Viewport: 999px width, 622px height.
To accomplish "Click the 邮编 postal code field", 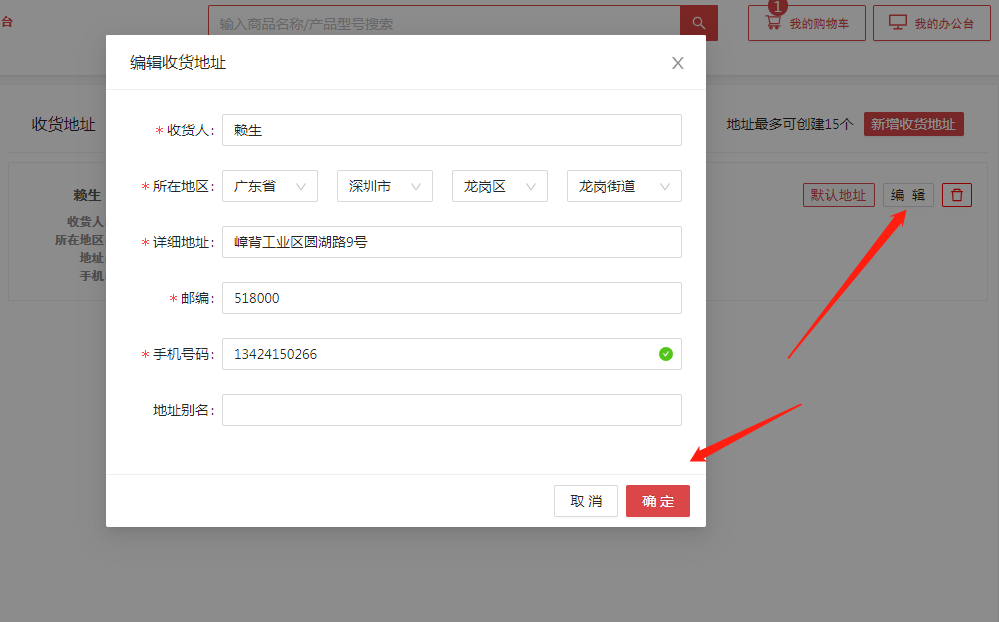I will (451, 298).
